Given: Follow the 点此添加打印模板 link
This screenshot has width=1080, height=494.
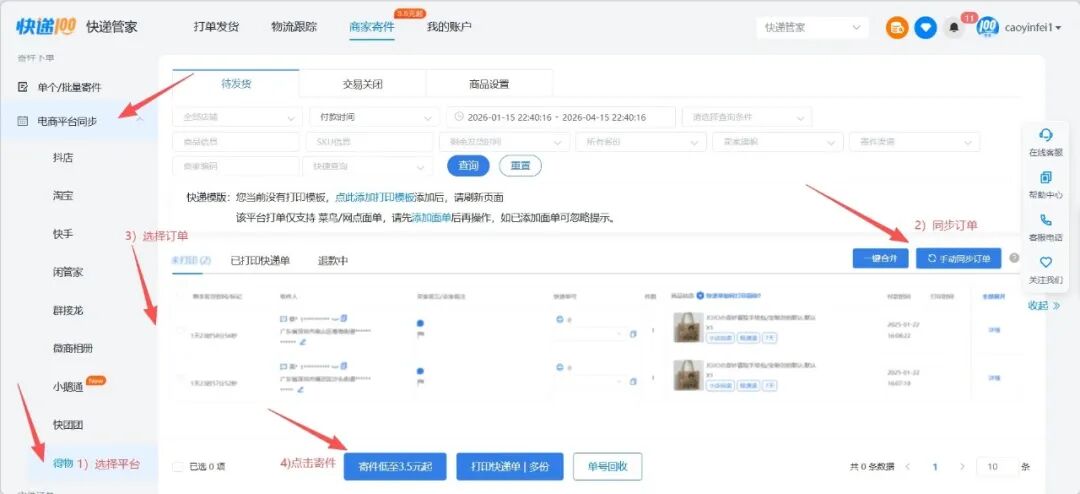Looking at the screenshot, I should 375,197.
